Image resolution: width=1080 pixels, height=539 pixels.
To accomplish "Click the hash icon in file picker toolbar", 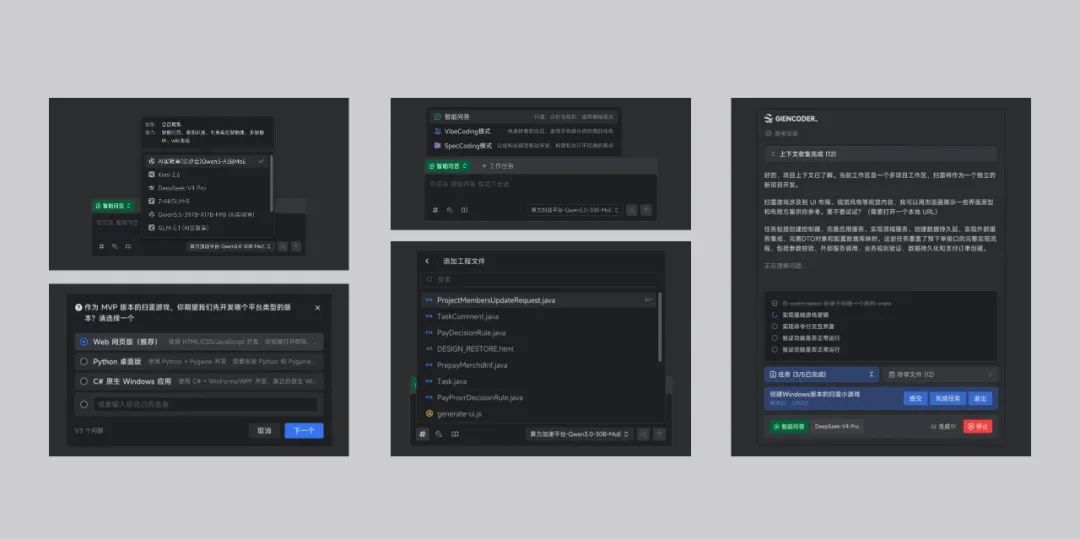I will [x=422, y=434].
